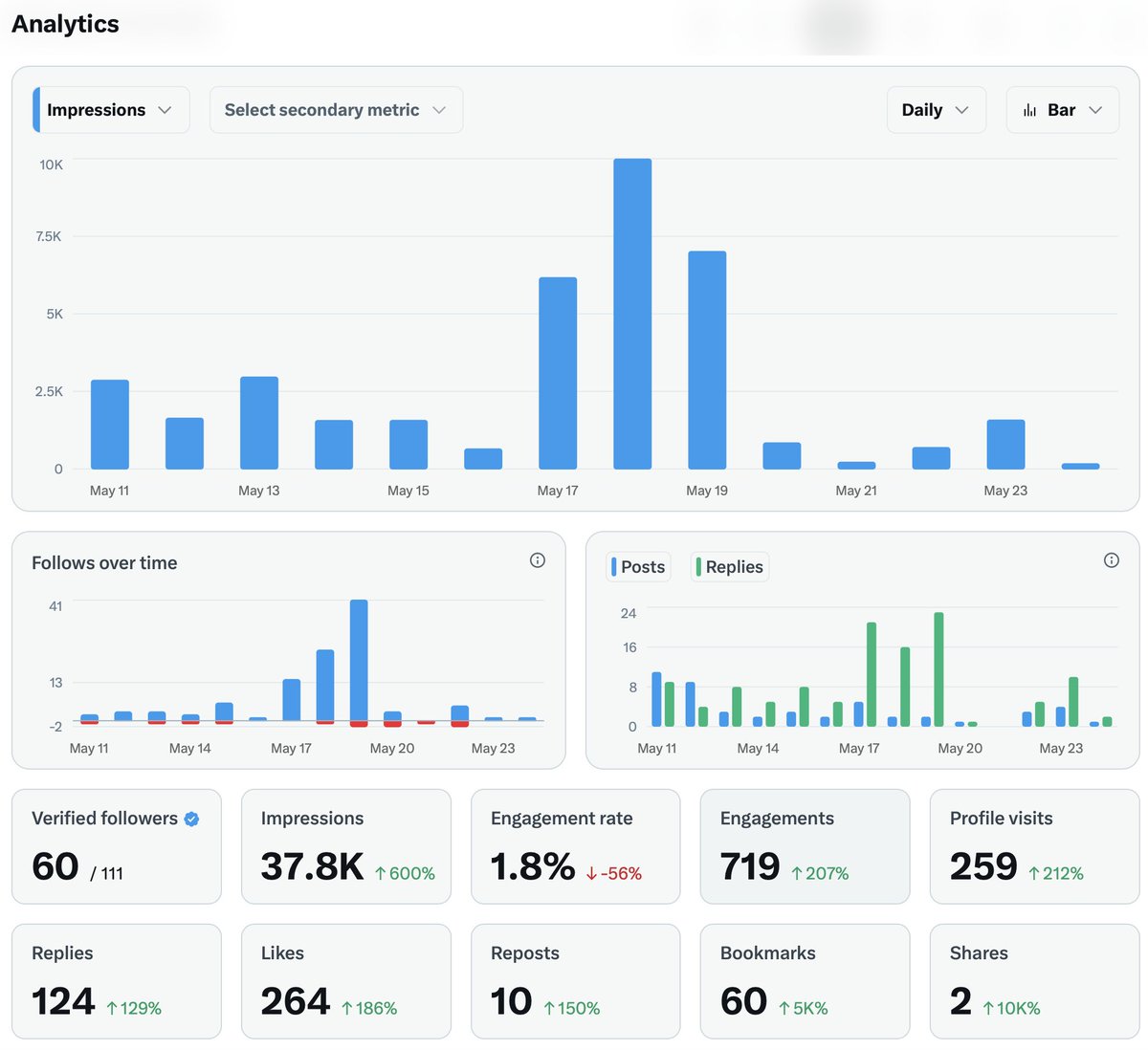Open the Impressions primary metric dropdown
Image resolution: width=1148 pixels, height=1050 pixels.
coord(111,110)
